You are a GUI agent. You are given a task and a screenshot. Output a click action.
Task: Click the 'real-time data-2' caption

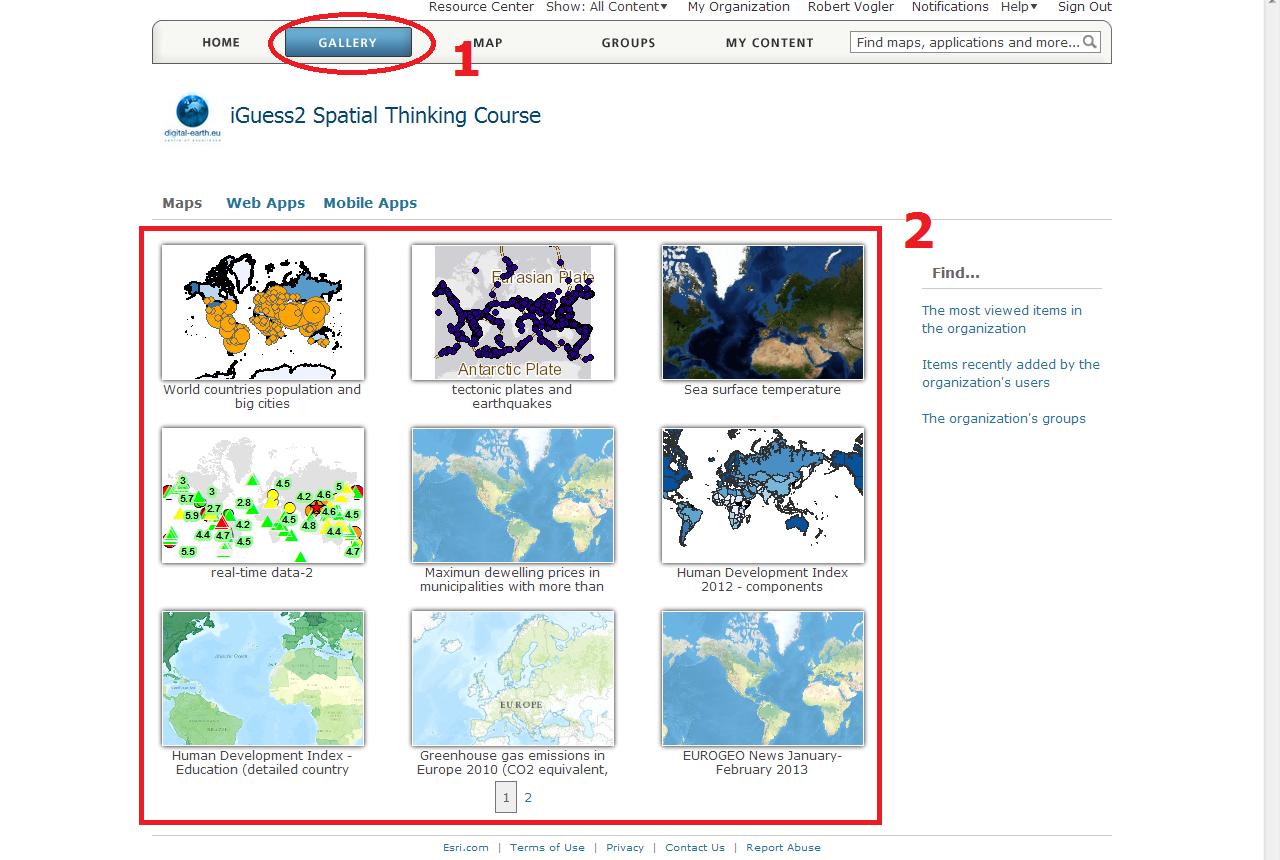click(x=262, y=573)
